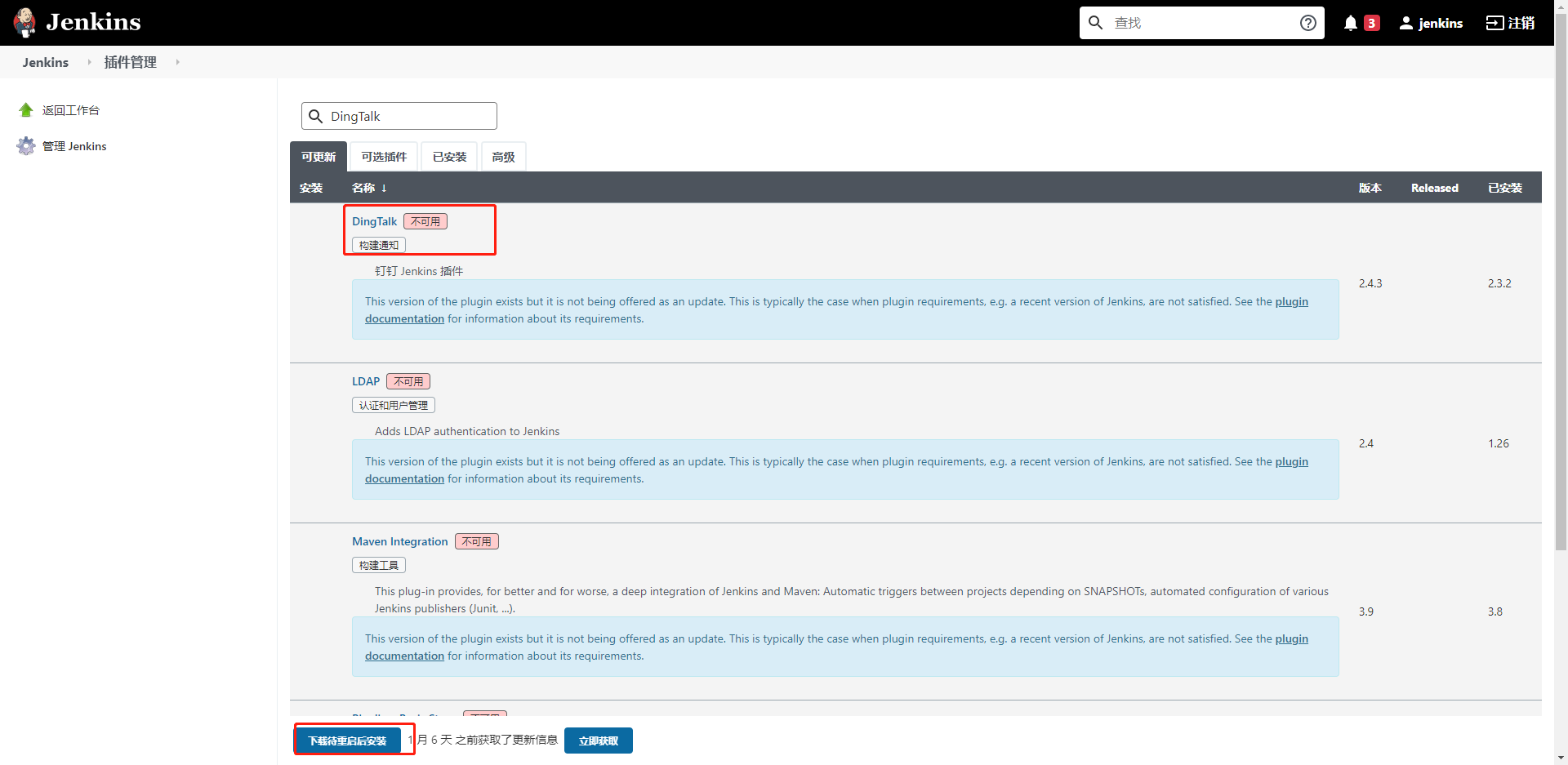Click the jenkins user name link

click(1441, 23)
